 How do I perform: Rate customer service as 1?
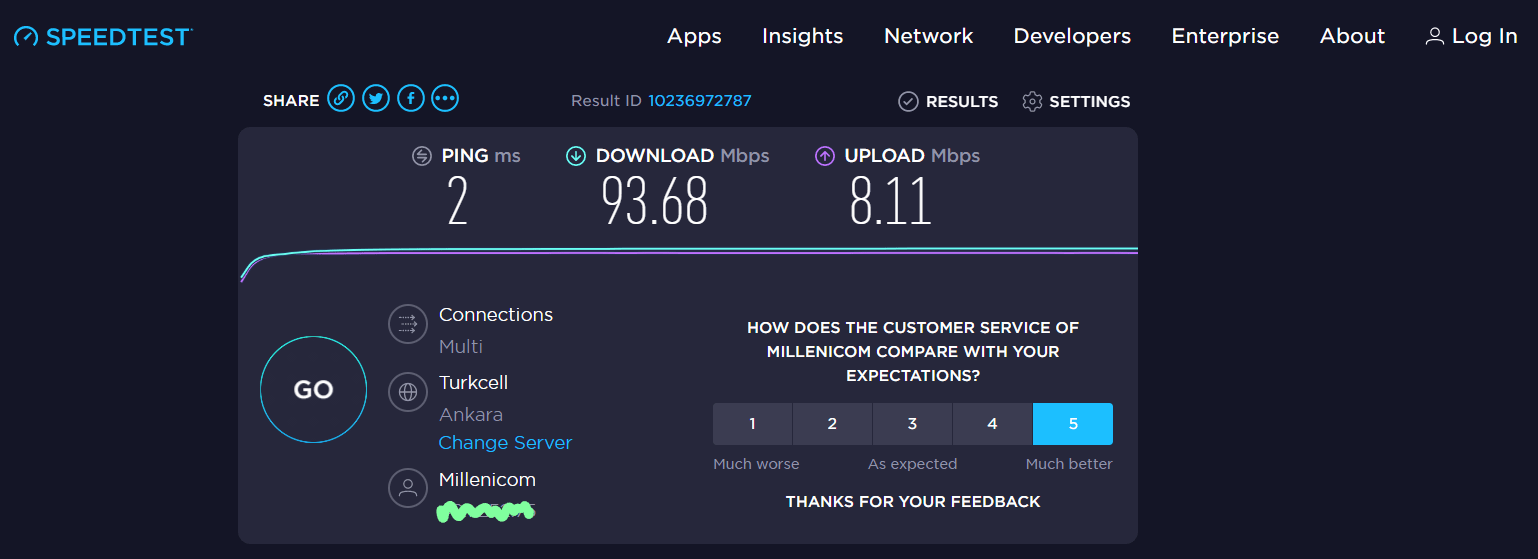[752, 424]
